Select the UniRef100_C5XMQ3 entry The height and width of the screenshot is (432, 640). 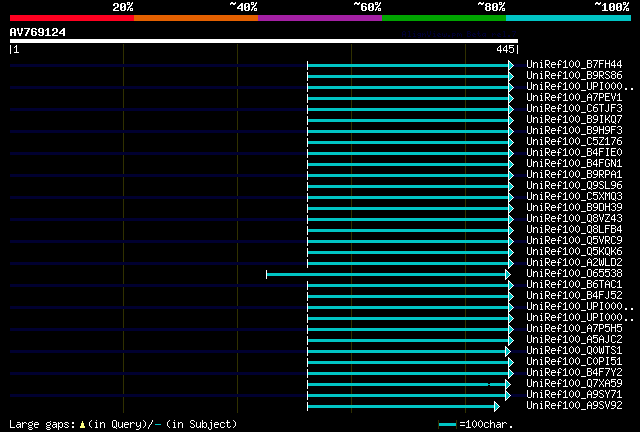pos(574,197)
